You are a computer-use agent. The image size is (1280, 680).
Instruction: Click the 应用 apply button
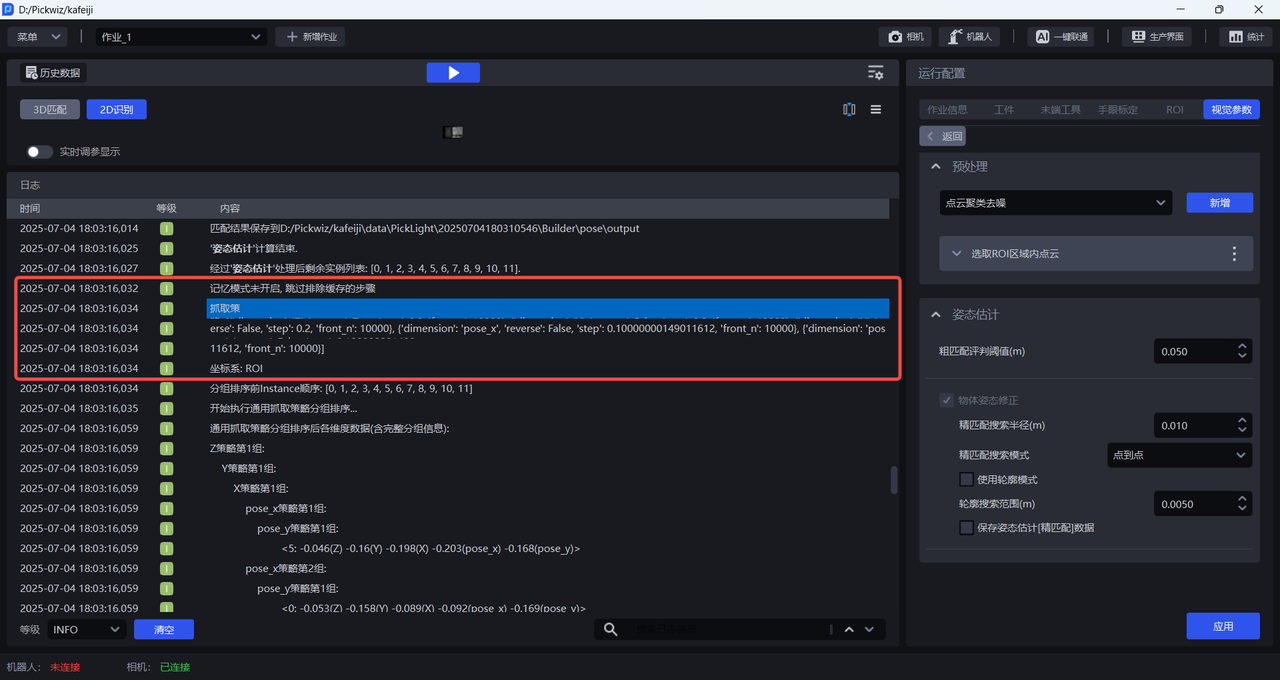click(1222, 626)
